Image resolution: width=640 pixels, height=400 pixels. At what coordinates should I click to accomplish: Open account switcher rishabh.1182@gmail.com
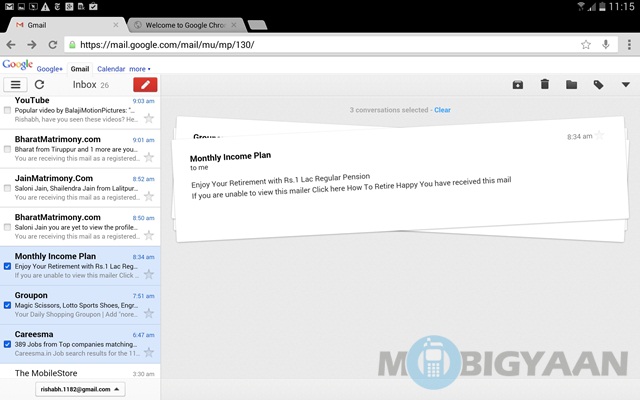[80, 389]
